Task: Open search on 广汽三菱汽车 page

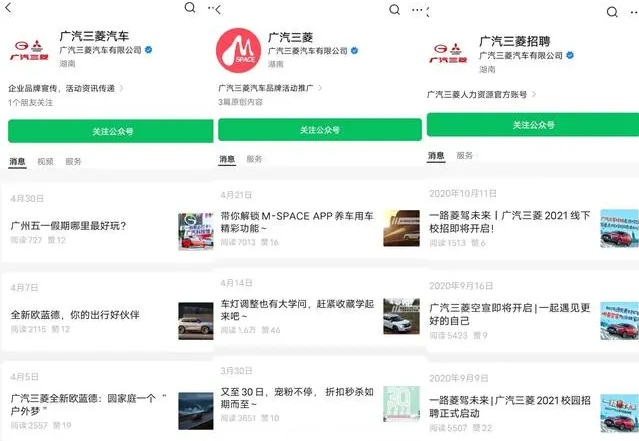Action: click(190, 7)
